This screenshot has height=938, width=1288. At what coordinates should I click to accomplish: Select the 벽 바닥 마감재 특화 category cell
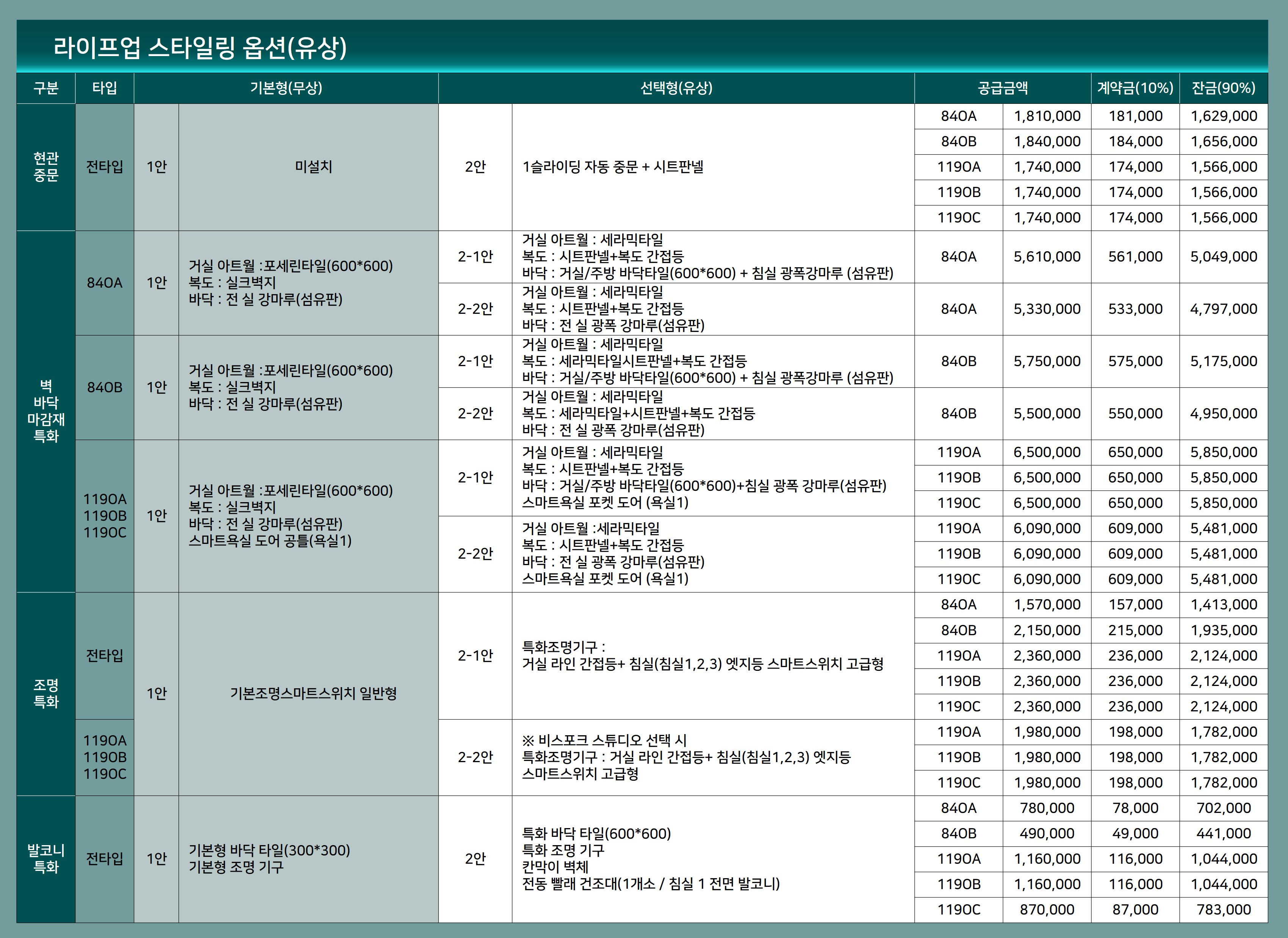click(x=46, y=411)
